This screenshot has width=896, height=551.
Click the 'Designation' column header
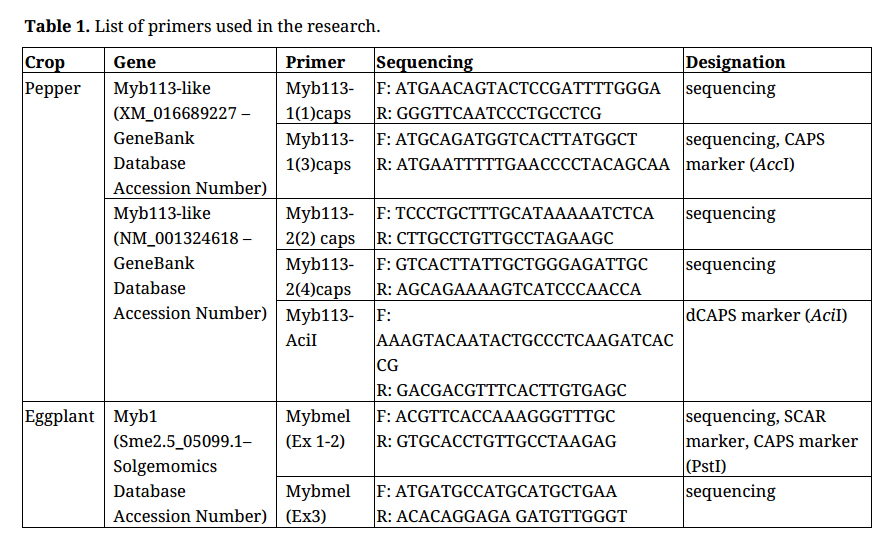tap(735, 62)
